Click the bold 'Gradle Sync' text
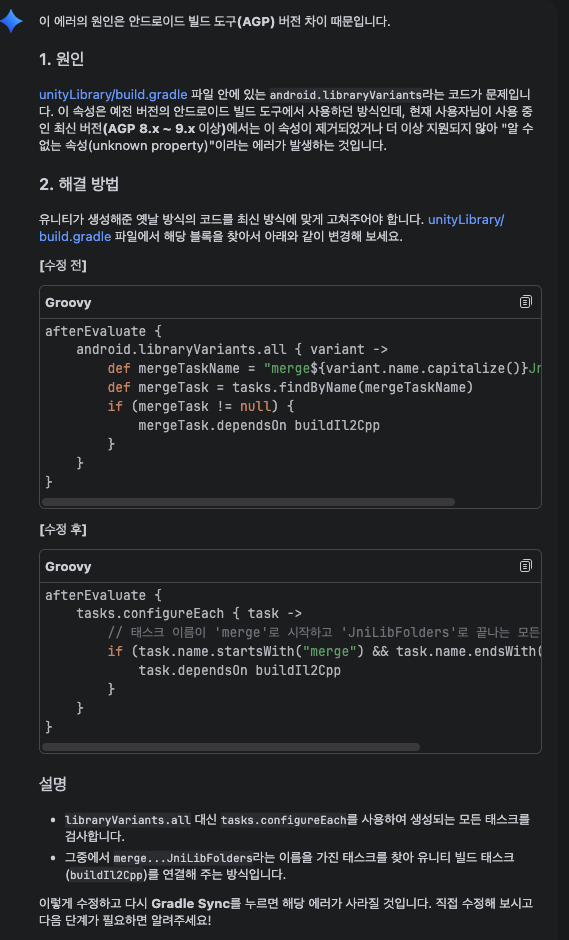The width and height of the screenshot is (569, 940). click(191, 903)
